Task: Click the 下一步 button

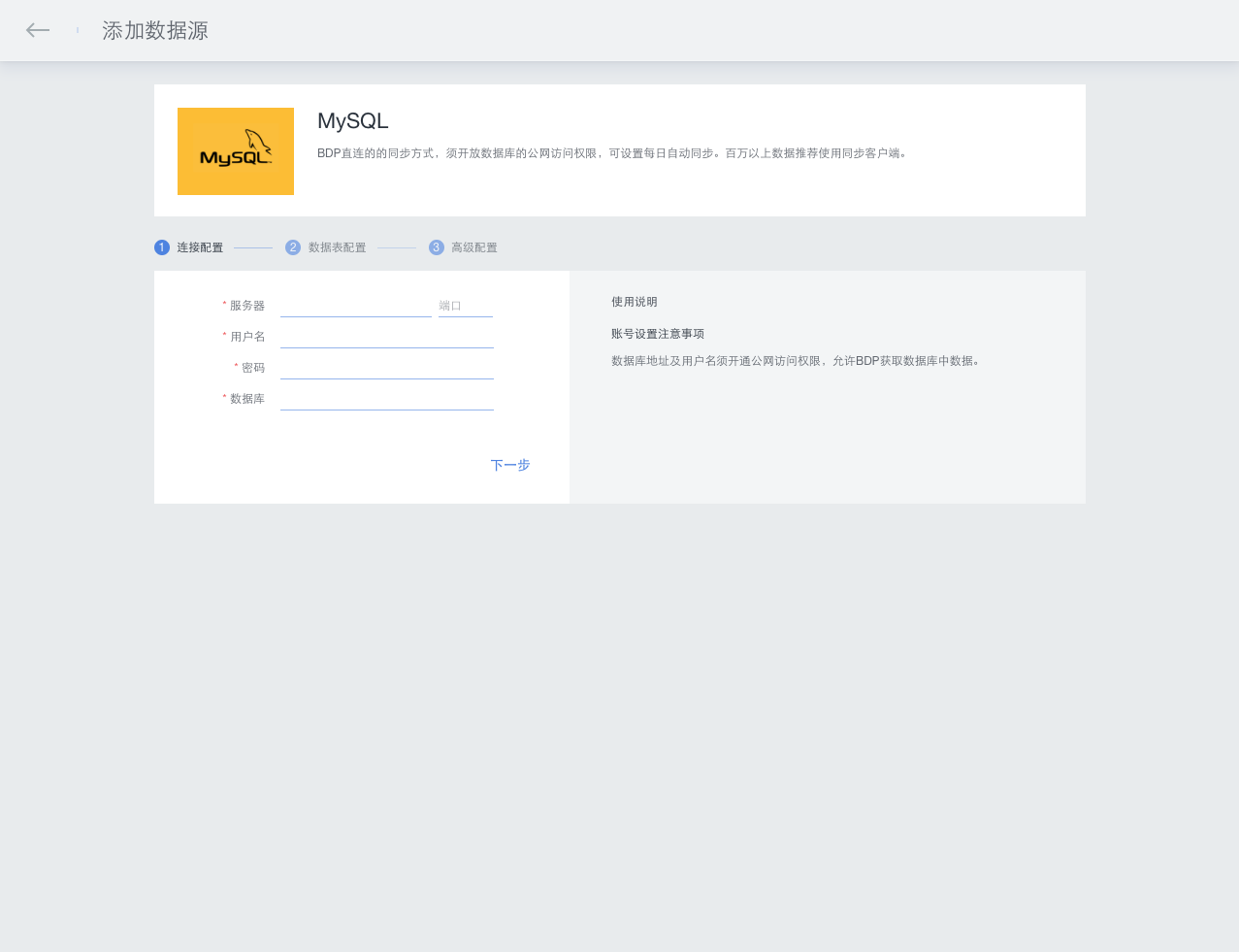Action: point(510,466)
